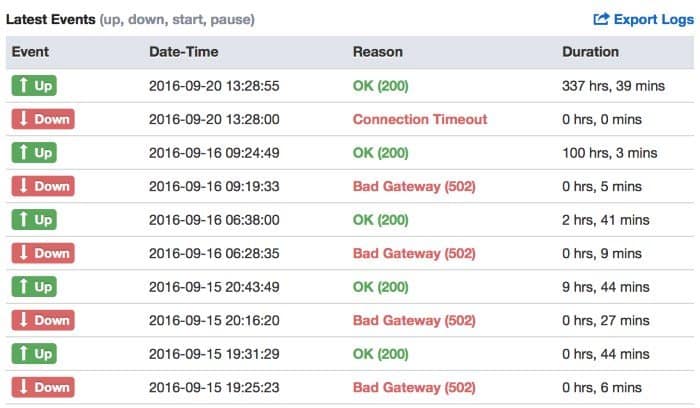Click the Reason column header
The height and width of the screenshot is (408, 700).
377,52
